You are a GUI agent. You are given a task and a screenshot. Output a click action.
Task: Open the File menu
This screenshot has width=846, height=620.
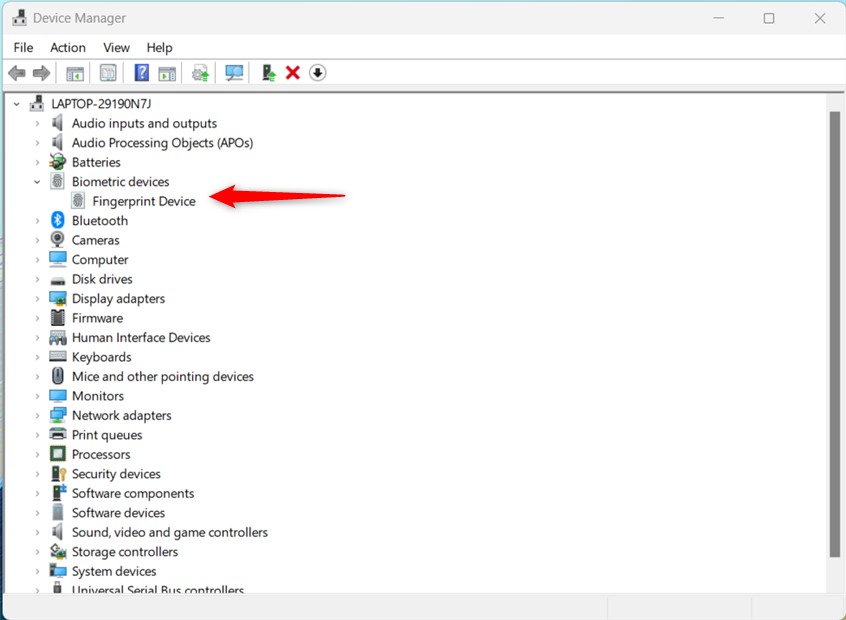click(23, 47)
